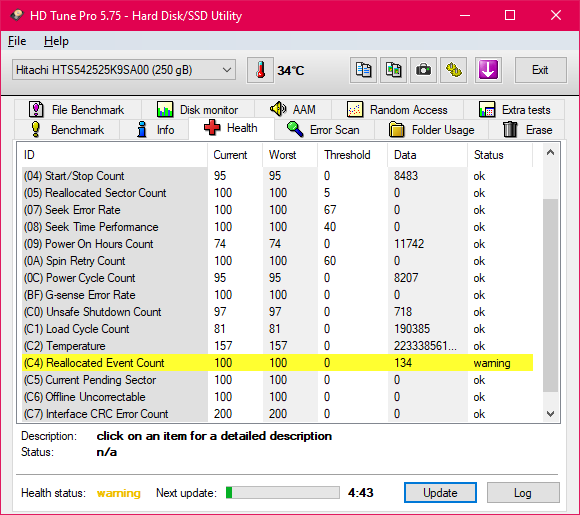The width and height of the screenshot is (580, 515).
Task: Open the File menu
Action: click(17, 41)
